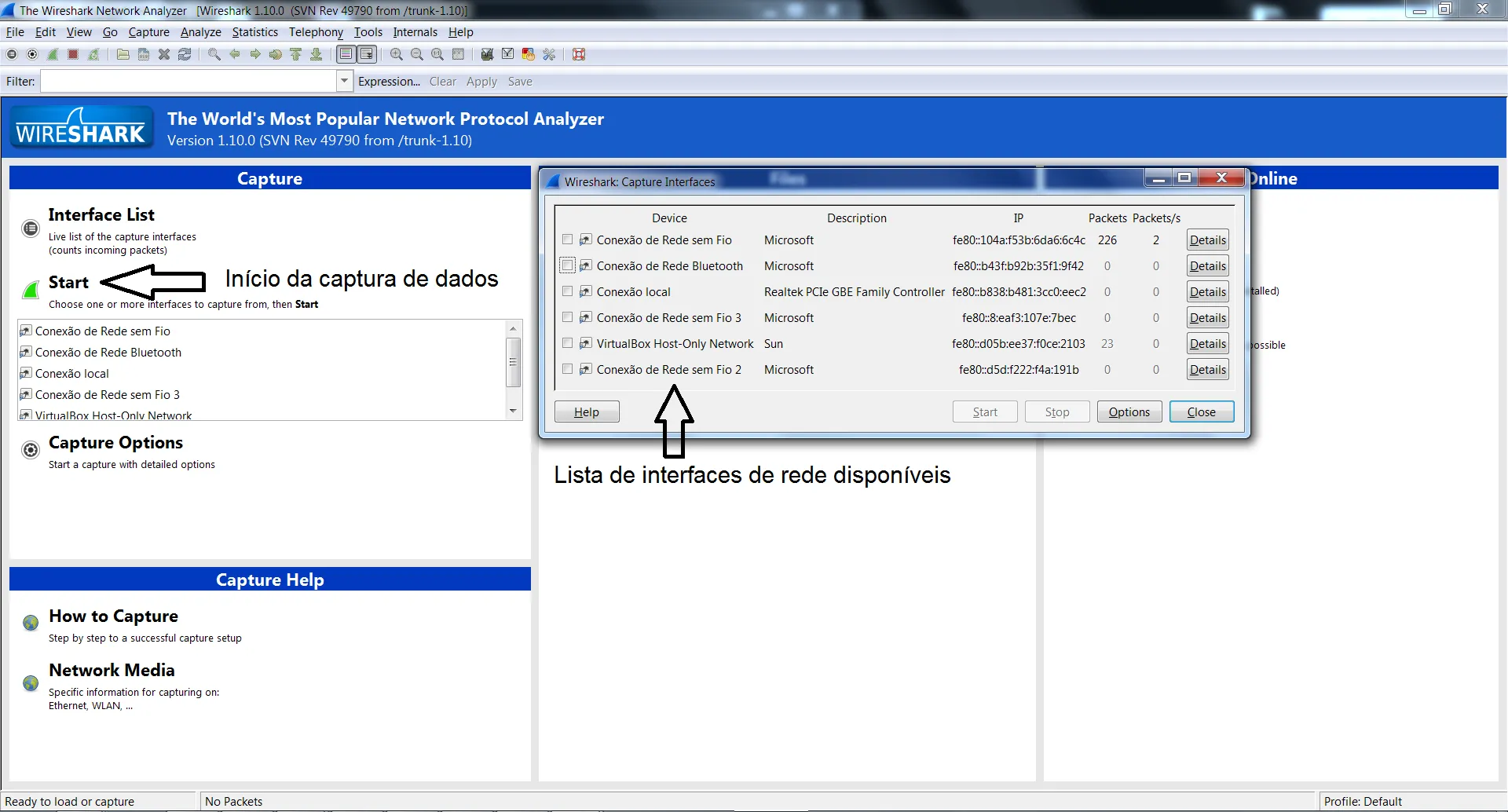Viewport: 1508px width, 812px height.
Task: Click the interface list scroll up arrow
Action: [513, 328]
